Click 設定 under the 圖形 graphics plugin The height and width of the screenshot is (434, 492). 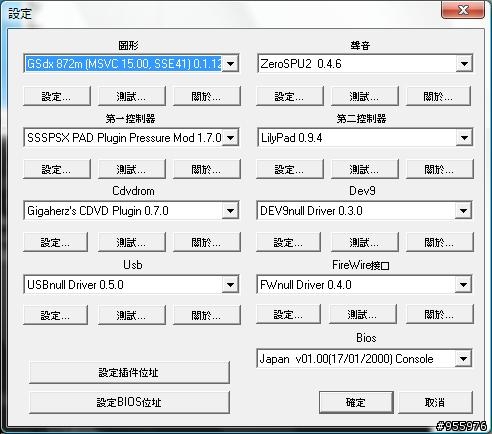(57, 96)
